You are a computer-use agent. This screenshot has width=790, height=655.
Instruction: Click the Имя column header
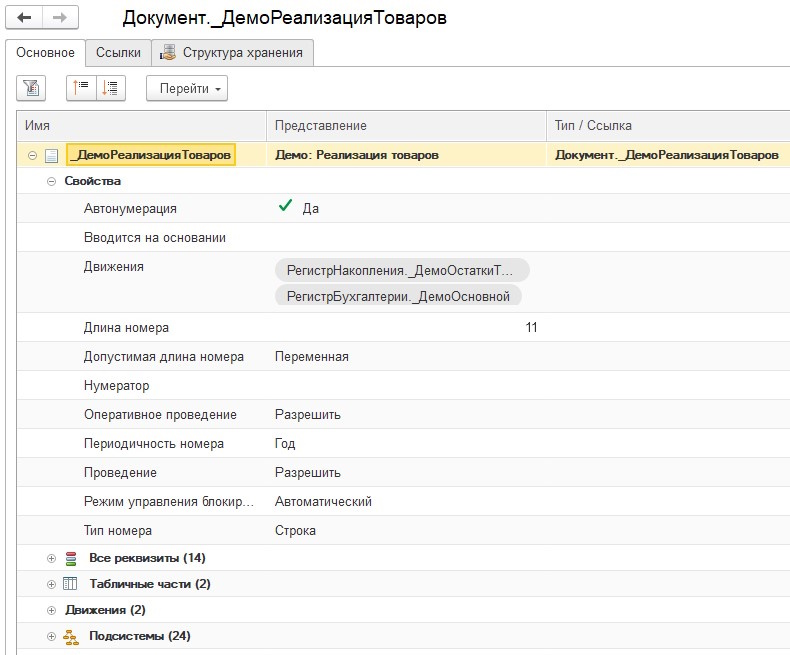142,125
